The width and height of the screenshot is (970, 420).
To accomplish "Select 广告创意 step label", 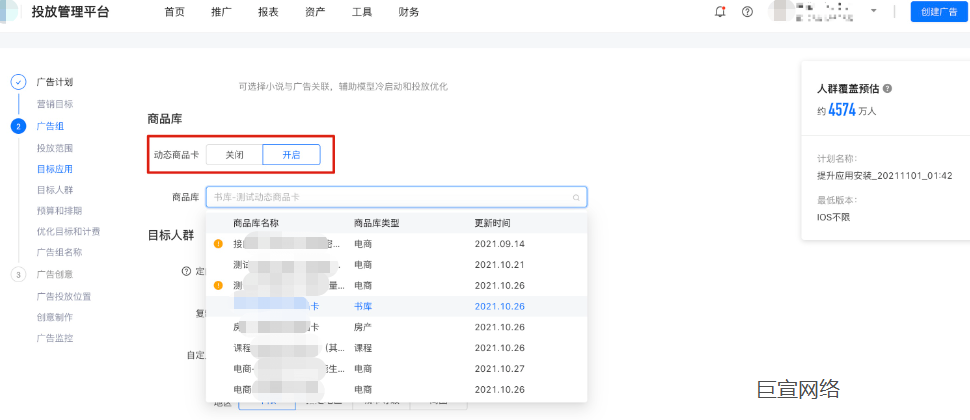I will 55,275.
